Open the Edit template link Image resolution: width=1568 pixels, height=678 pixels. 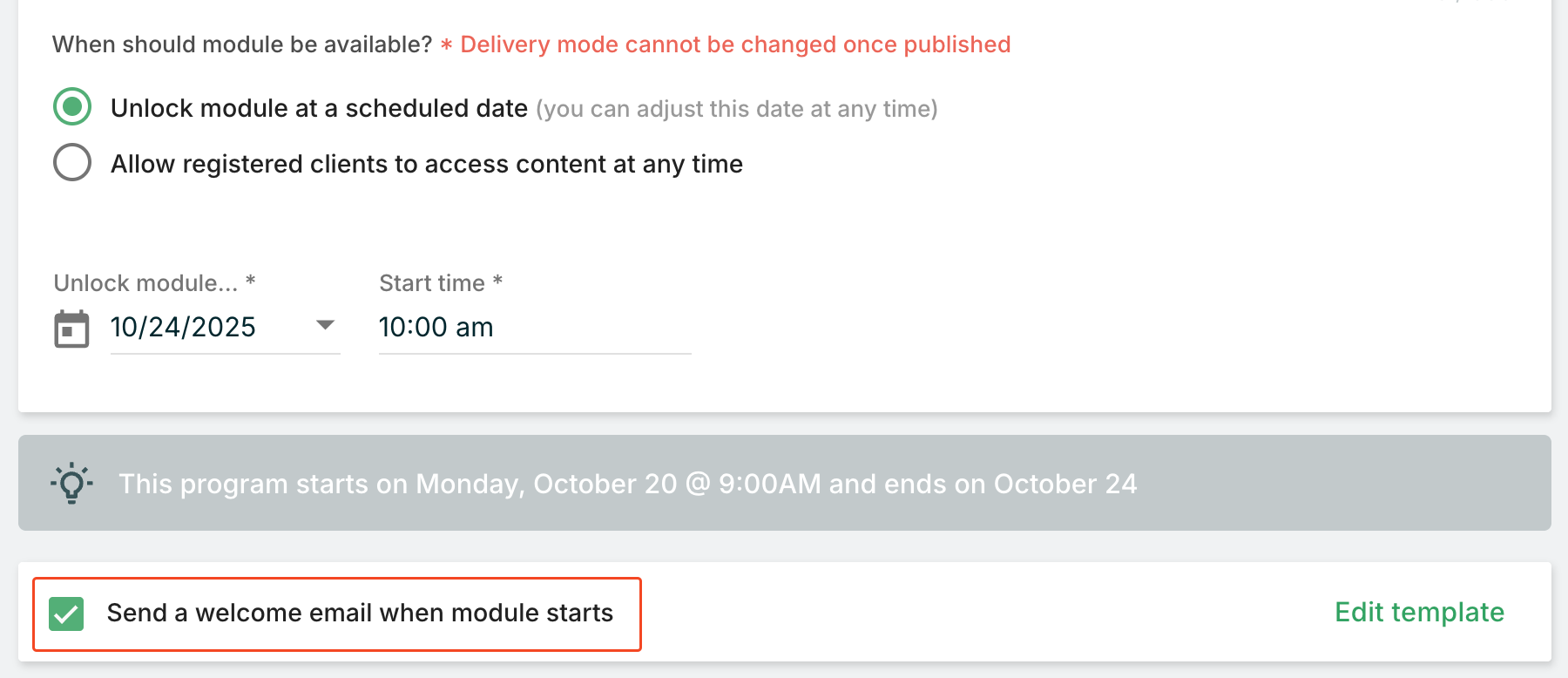(x=1419, y=612)
